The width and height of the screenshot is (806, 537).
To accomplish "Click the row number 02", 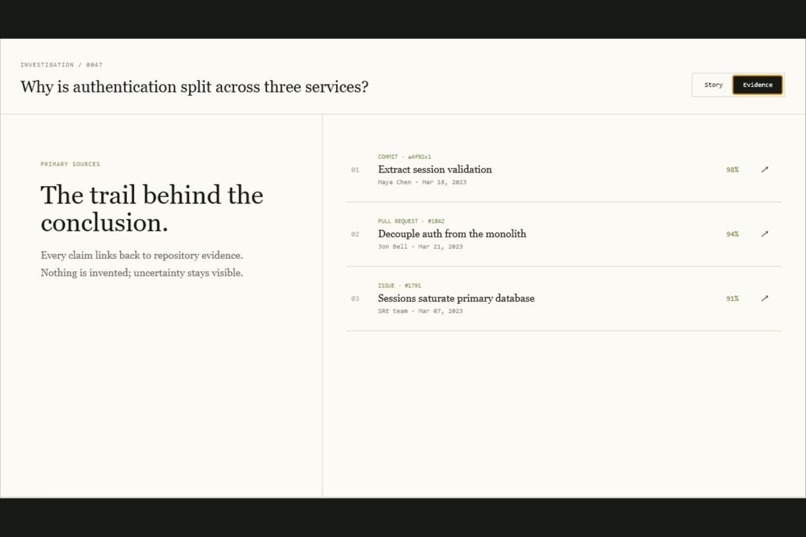I will point(355,234).
